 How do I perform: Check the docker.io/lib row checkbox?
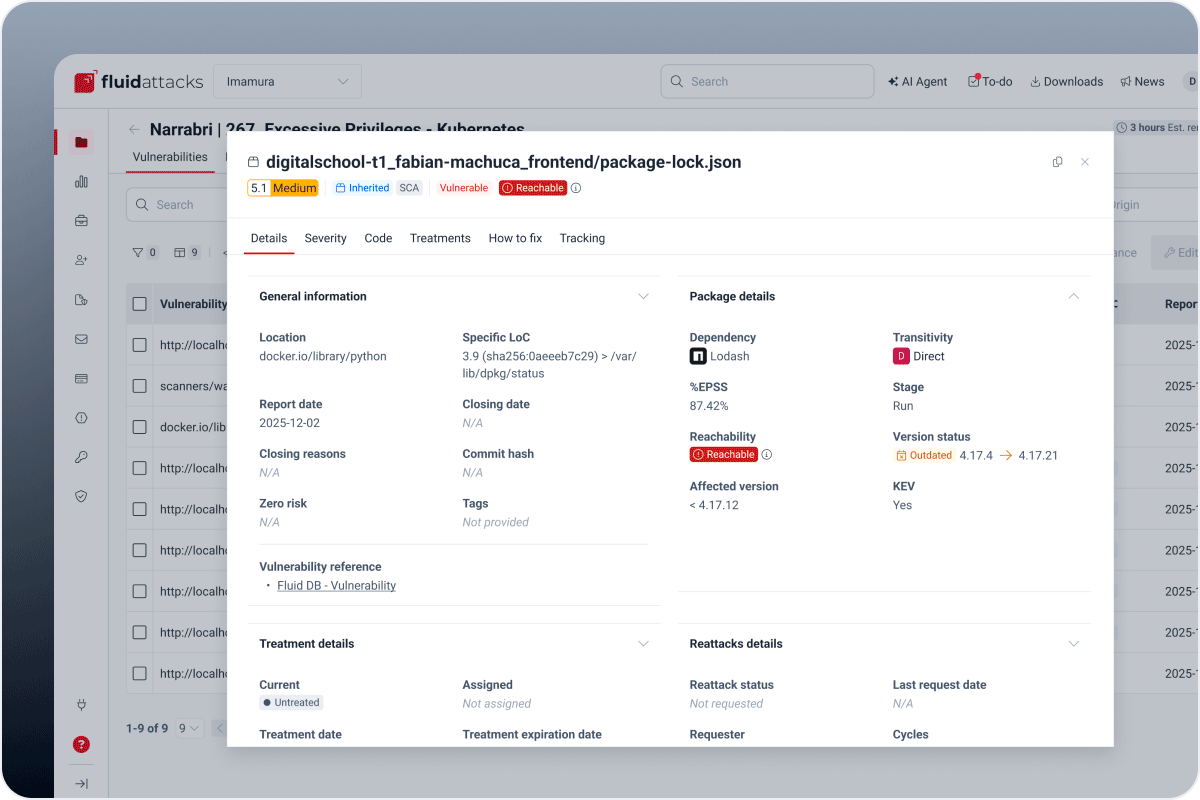tap(140, 427)
